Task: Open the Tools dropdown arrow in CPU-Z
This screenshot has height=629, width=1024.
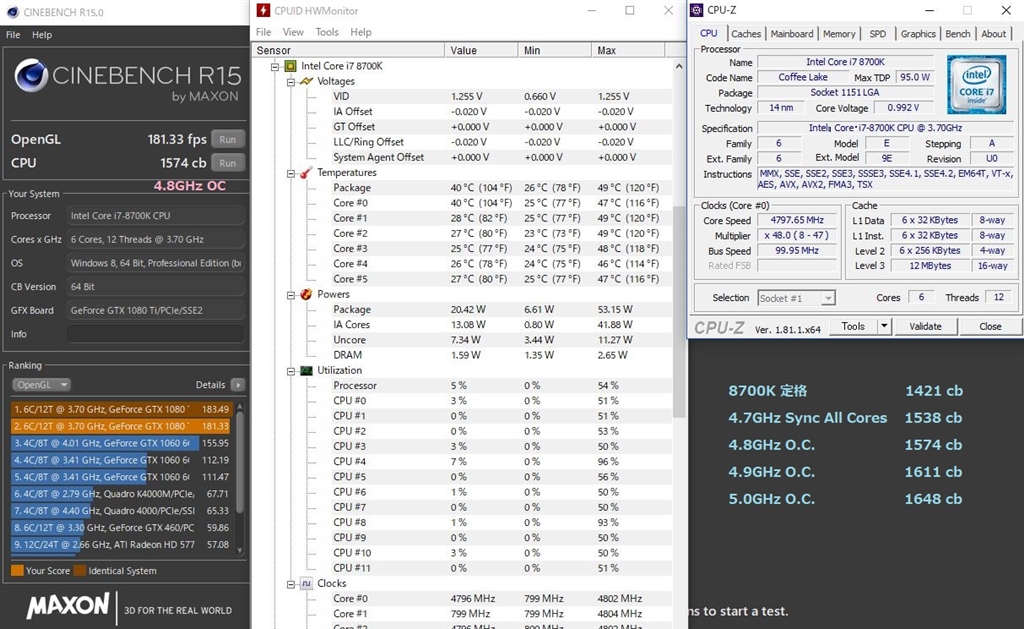Action: point(884,326)
